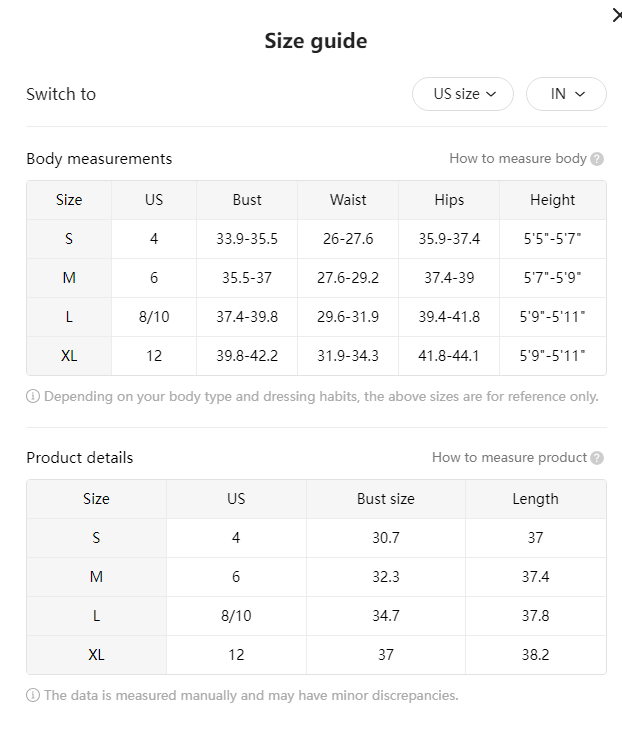Click the Height column header
622x730 pixels.
(x=553, y=200)
